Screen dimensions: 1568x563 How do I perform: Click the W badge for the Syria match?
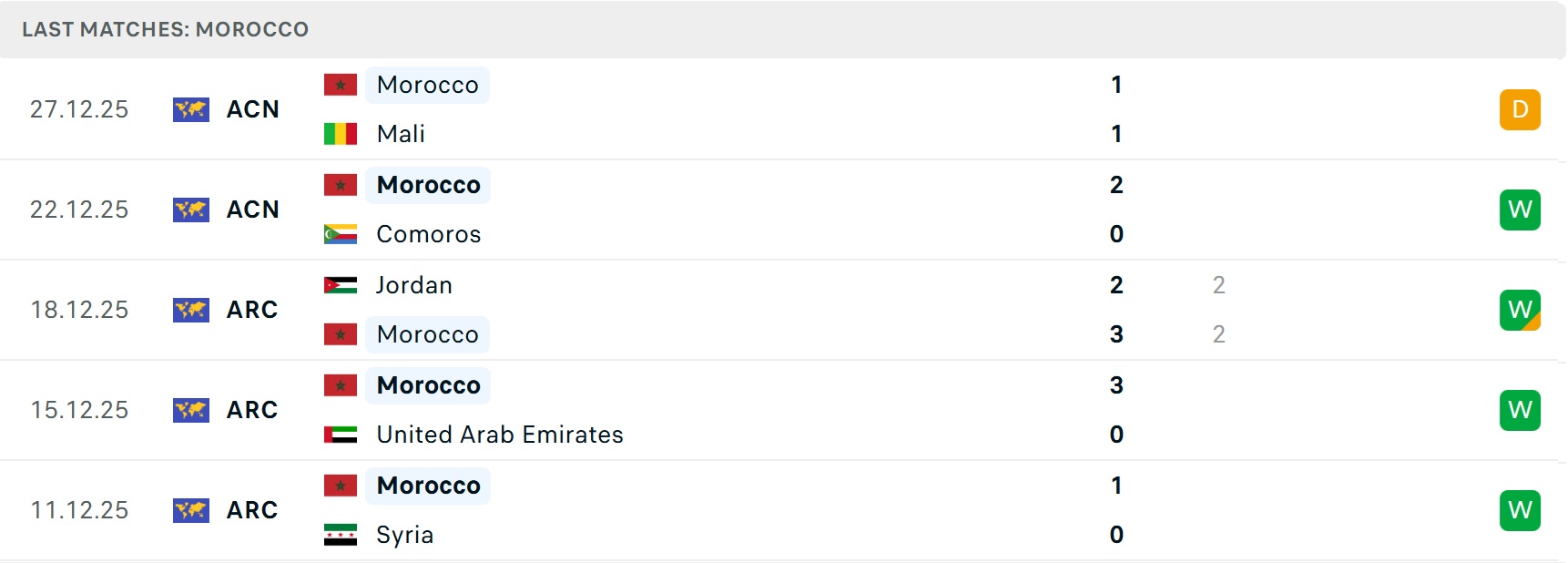pyautogui.click(x=1520, y=510)
